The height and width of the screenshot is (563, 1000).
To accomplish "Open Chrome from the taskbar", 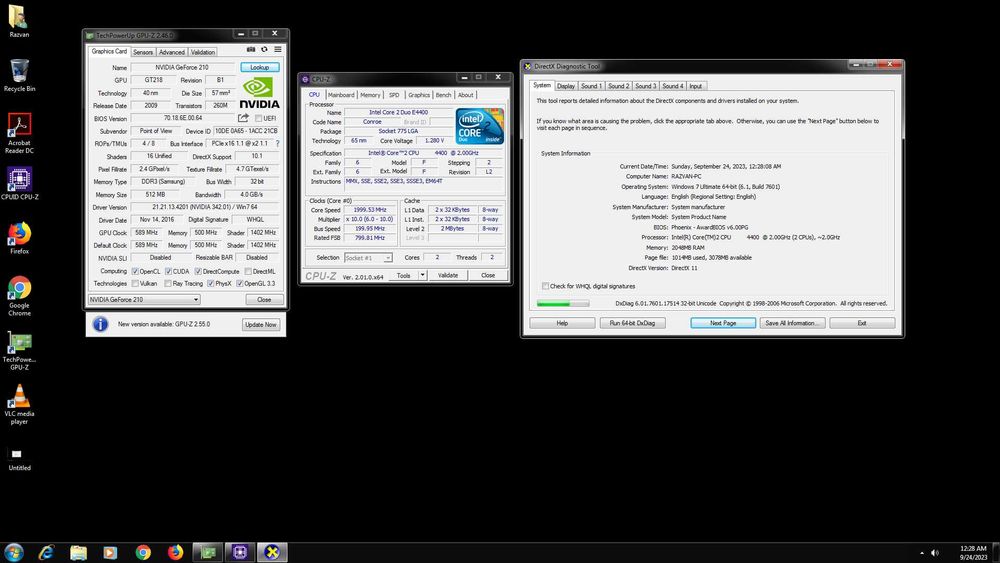I will point(143,552).
